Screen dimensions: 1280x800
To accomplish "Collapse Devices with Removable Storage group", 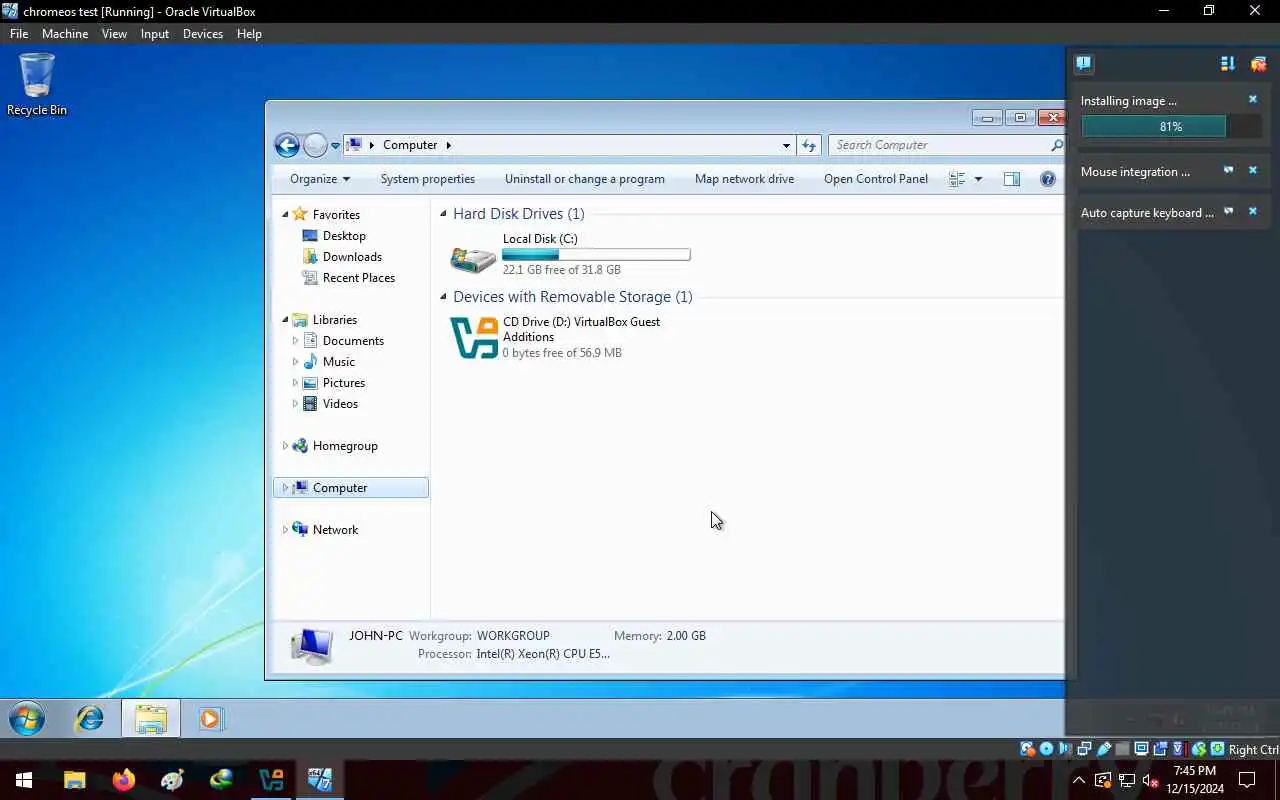I will click(443, 297).
